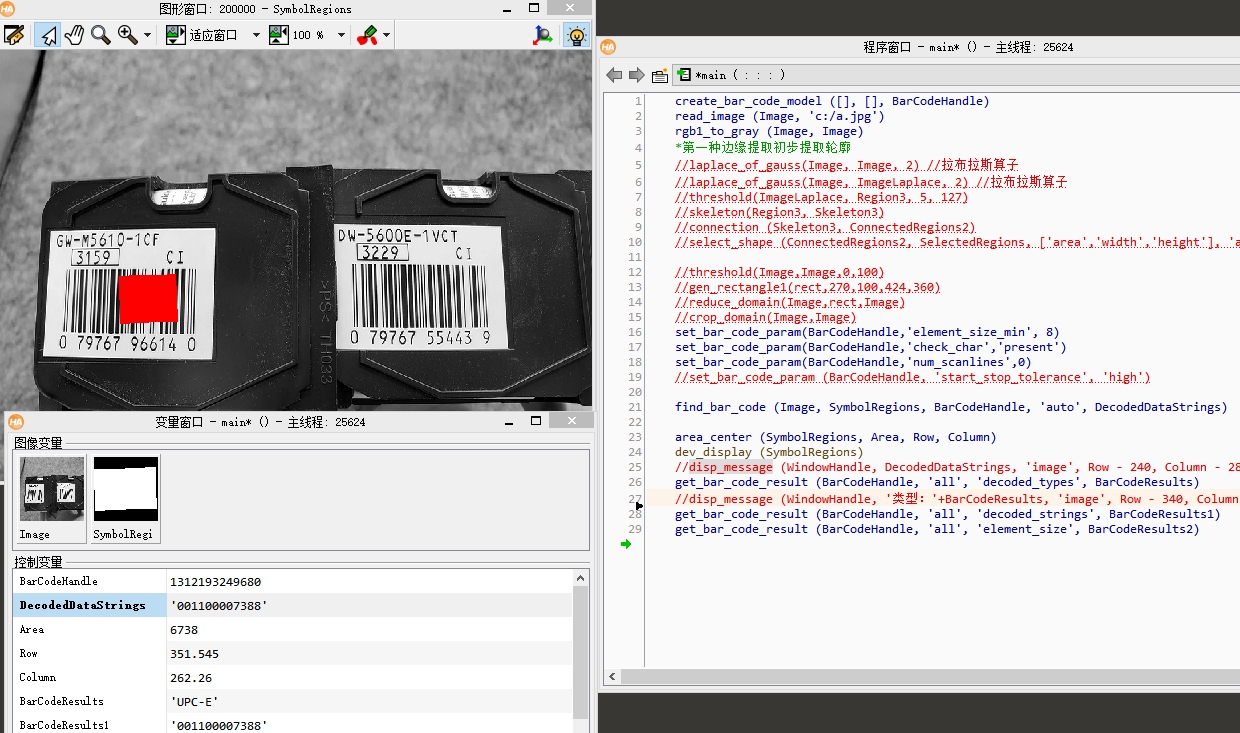The image size is (1240, 733).
Task: Click the HALCON logo of graphics window
Action: pyautogui.click(x=8, y=9)
